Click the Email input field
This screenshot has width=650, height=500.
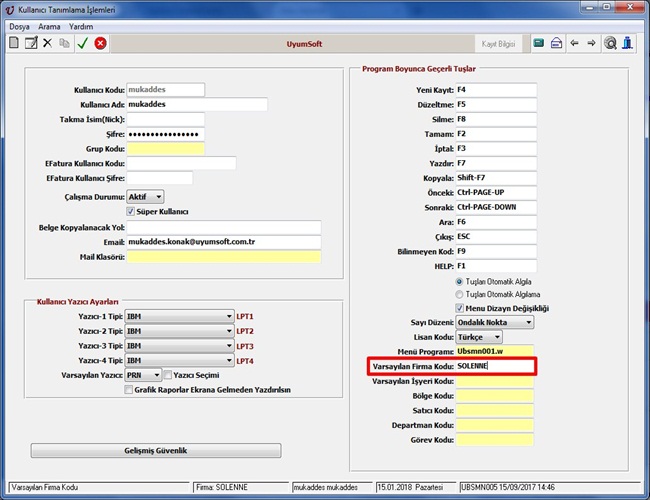pos(224,242)
